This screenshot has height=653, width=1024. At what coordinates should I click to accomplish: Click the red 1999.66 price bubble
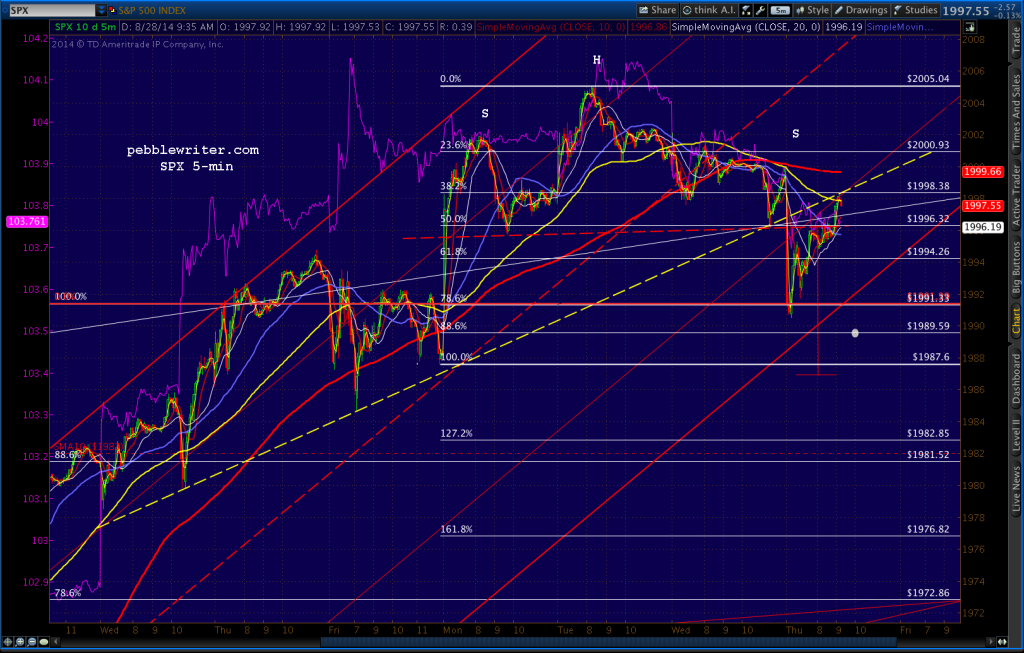(x=982, y=172)
